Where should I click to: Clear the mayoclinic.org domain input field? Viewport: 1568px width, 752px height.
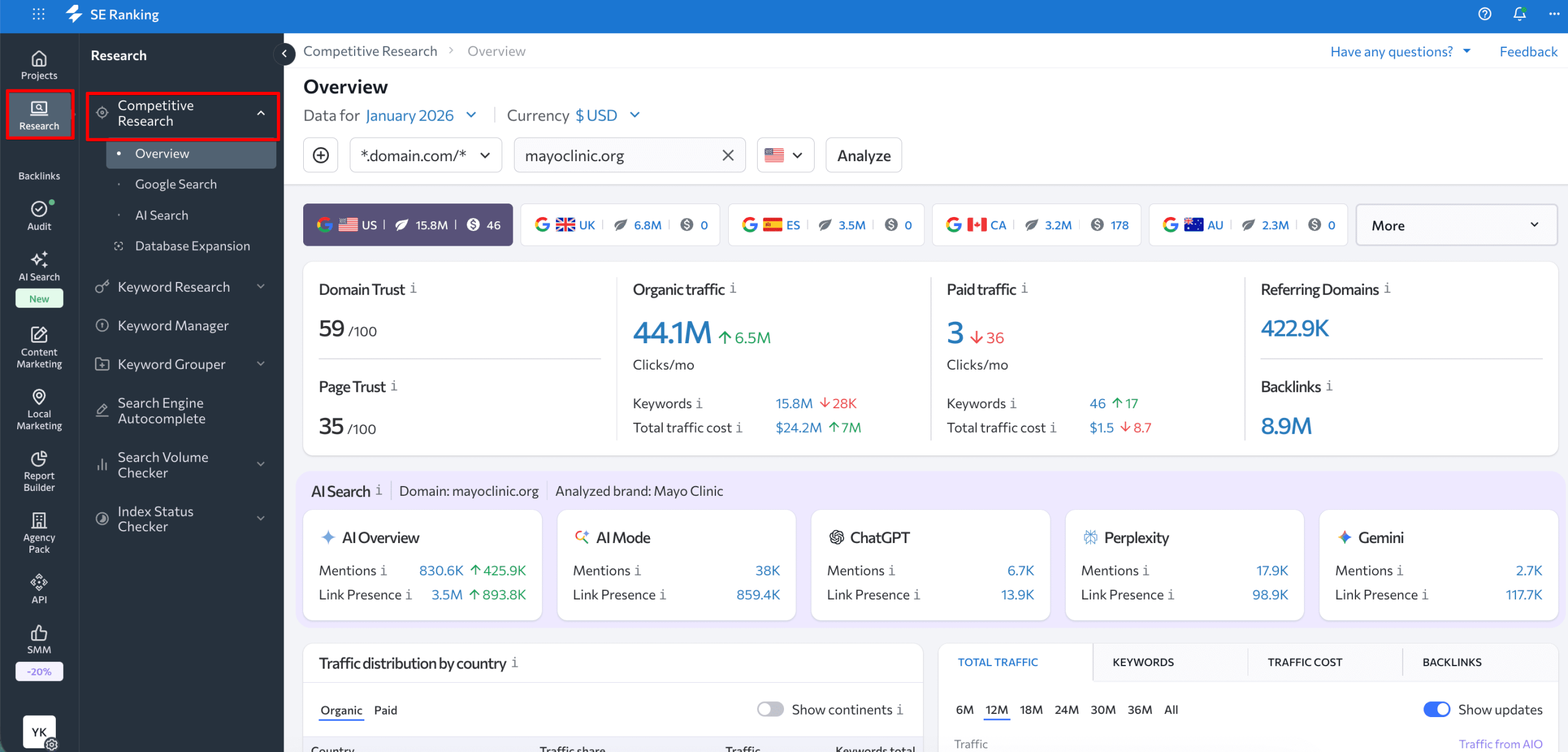pyautogui.click(x=728, y=155)
